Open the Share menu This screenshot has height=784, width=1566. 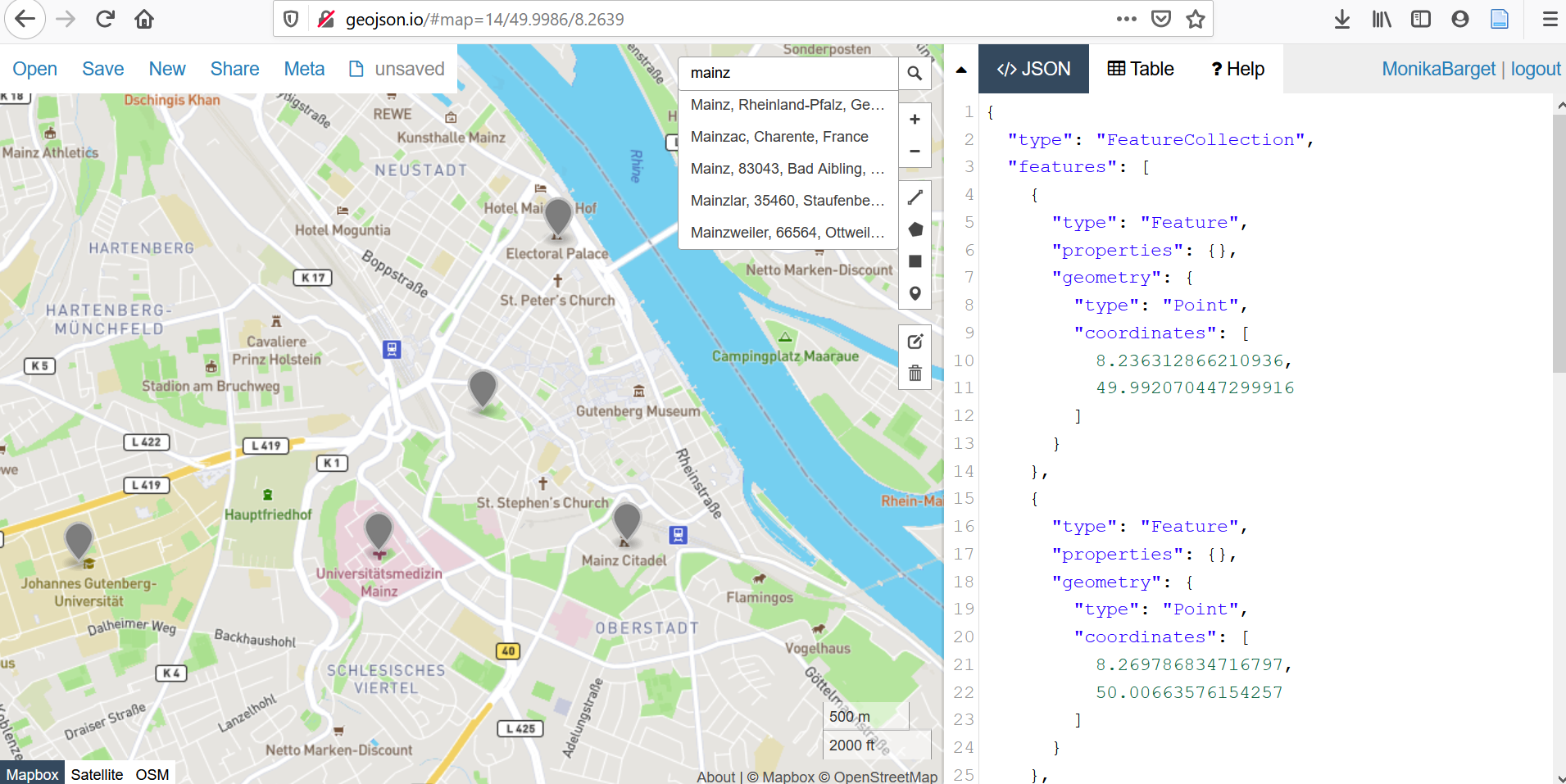pyautogui.click(x=234, y=69)
